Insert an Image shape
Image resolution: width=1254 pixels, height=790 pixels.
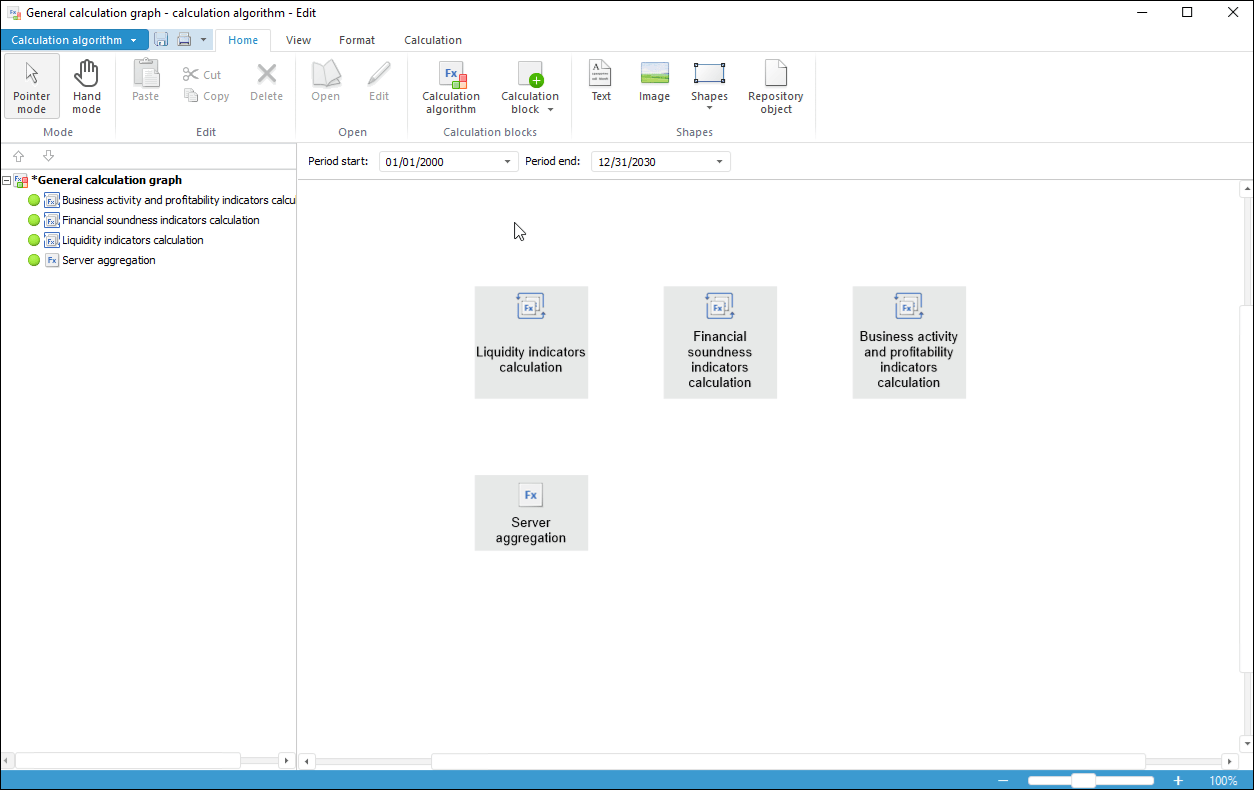pos(654,81)
